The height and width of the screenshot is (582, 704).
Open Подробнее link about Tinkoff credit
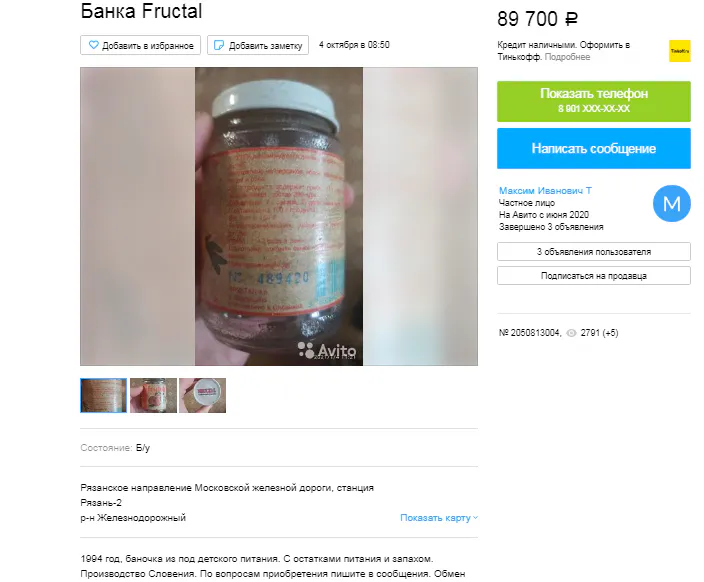(x=567, y=57)
